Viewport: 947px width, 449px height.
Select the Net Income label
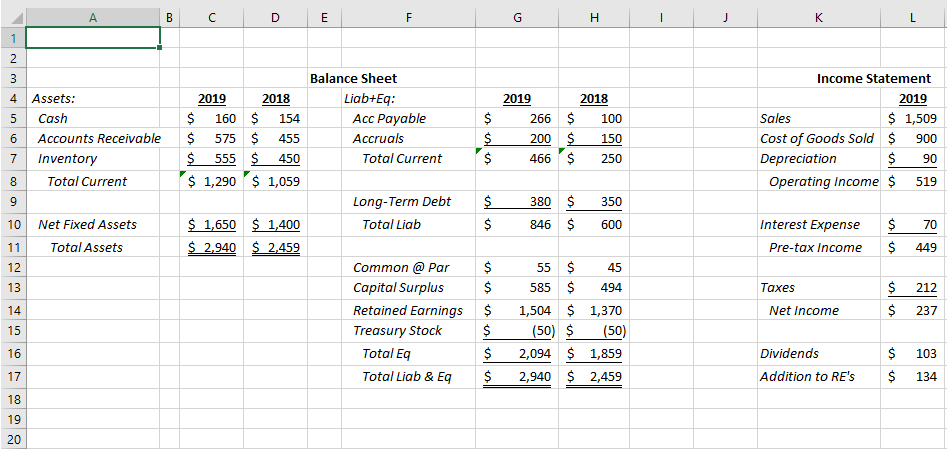point(804,311)
